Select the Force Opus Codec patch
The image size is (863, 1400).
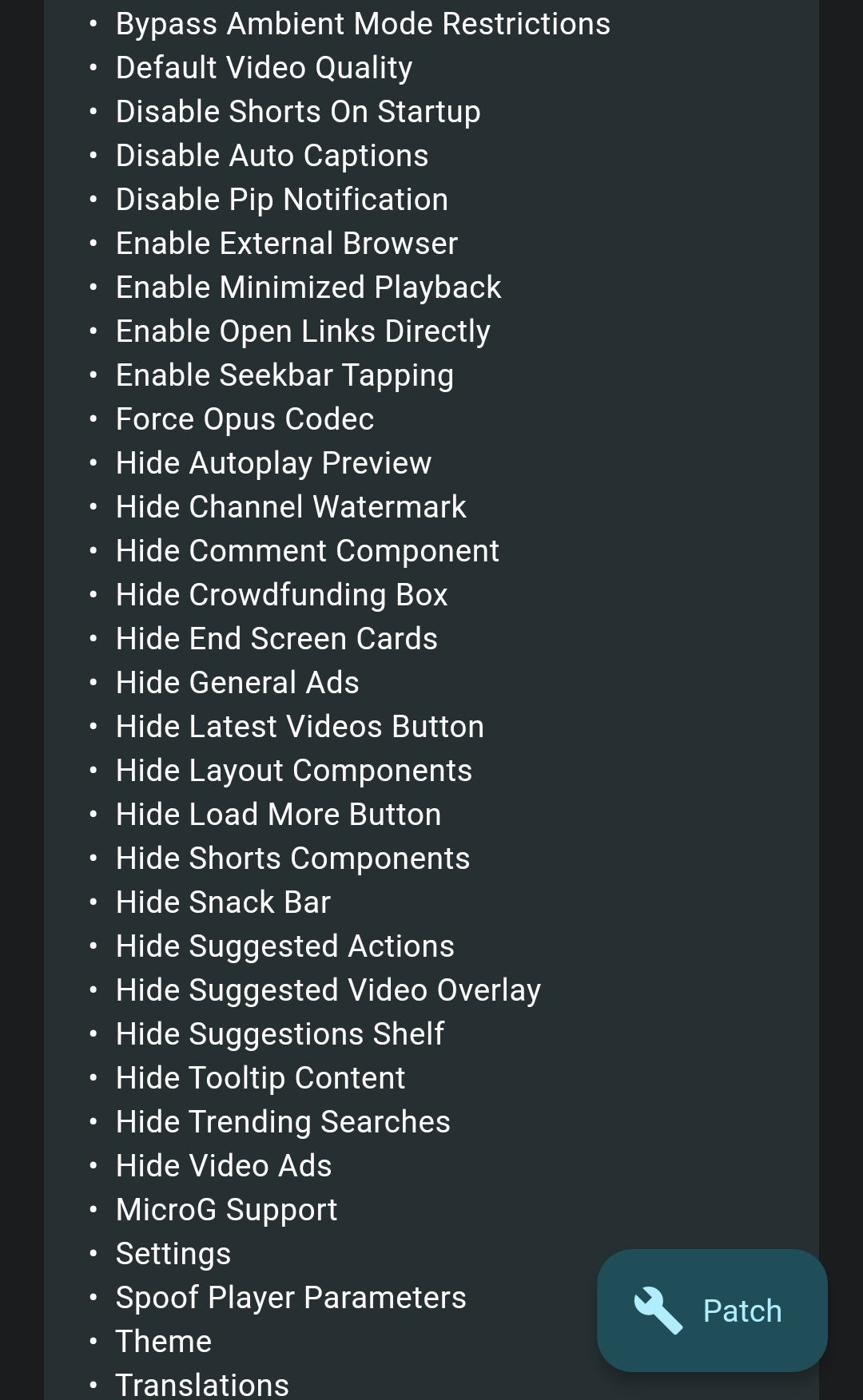click(x=245, y=418)
